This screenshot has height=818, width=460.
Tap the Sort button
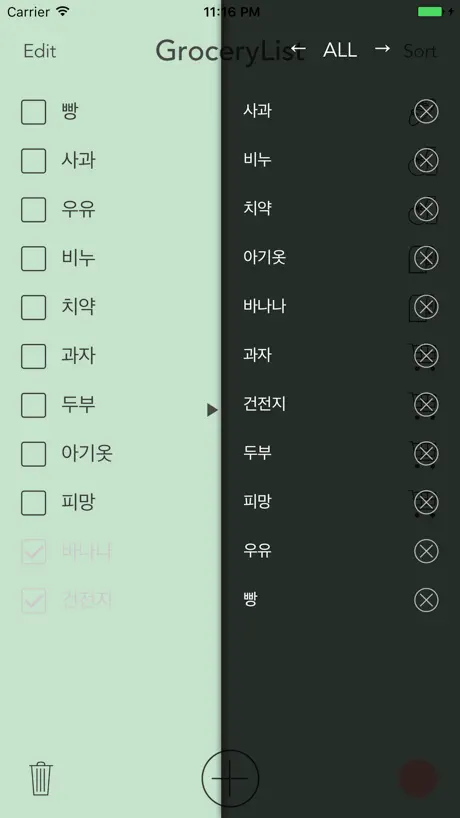coord(420,51)
